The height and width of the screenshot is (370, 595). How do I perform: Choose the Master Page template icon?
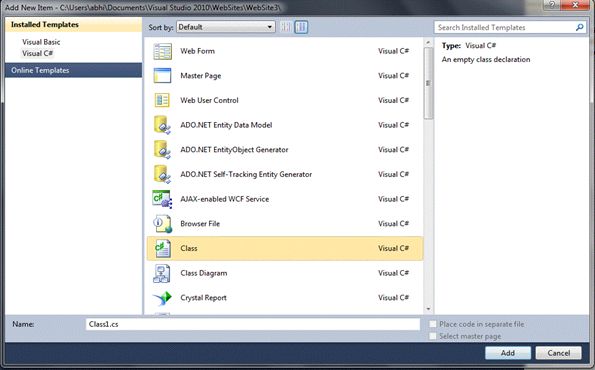pyautogui.click(x=162, y=76)
